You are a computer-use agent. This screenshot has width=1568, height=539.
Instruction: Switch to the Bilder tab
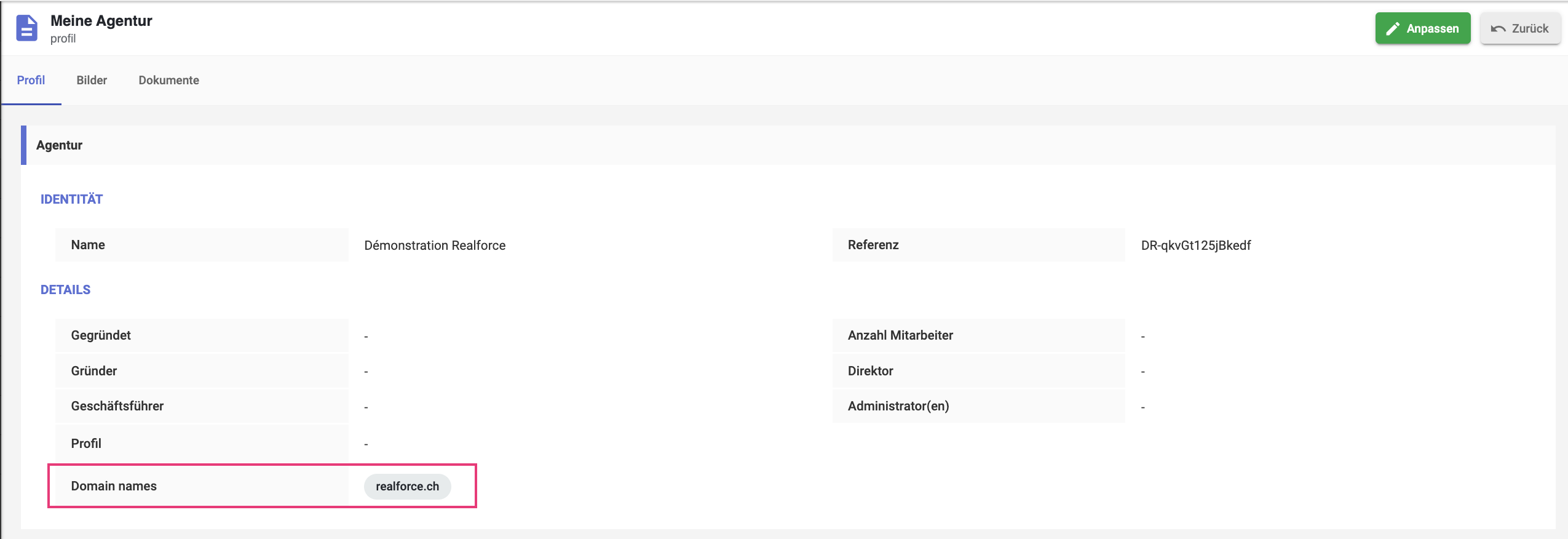tap(92, 80)
